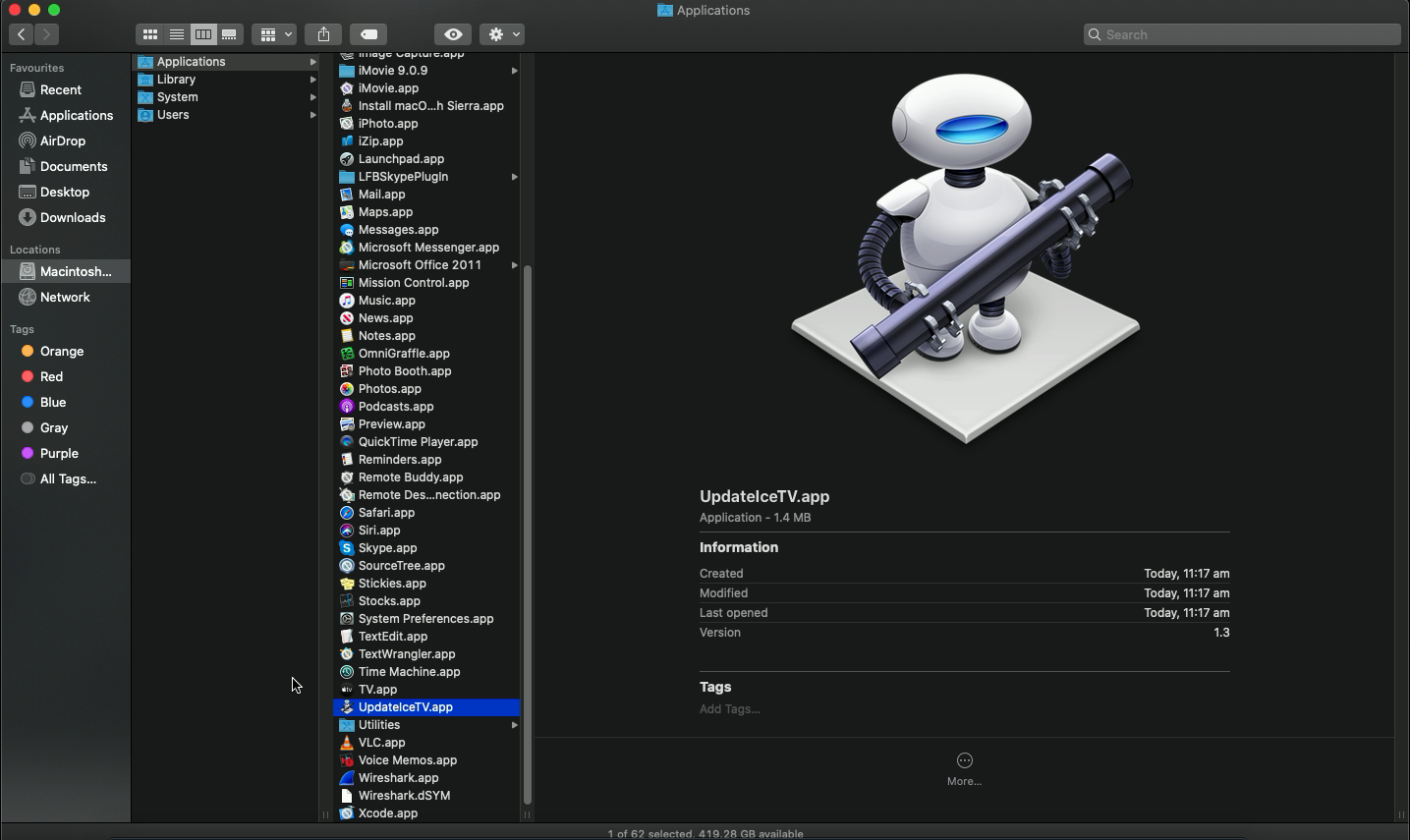Image resolution: width=1410 pixels, height=840 pixels.
Task: Select the Launchpad.app icon
Action: point(347,159)
